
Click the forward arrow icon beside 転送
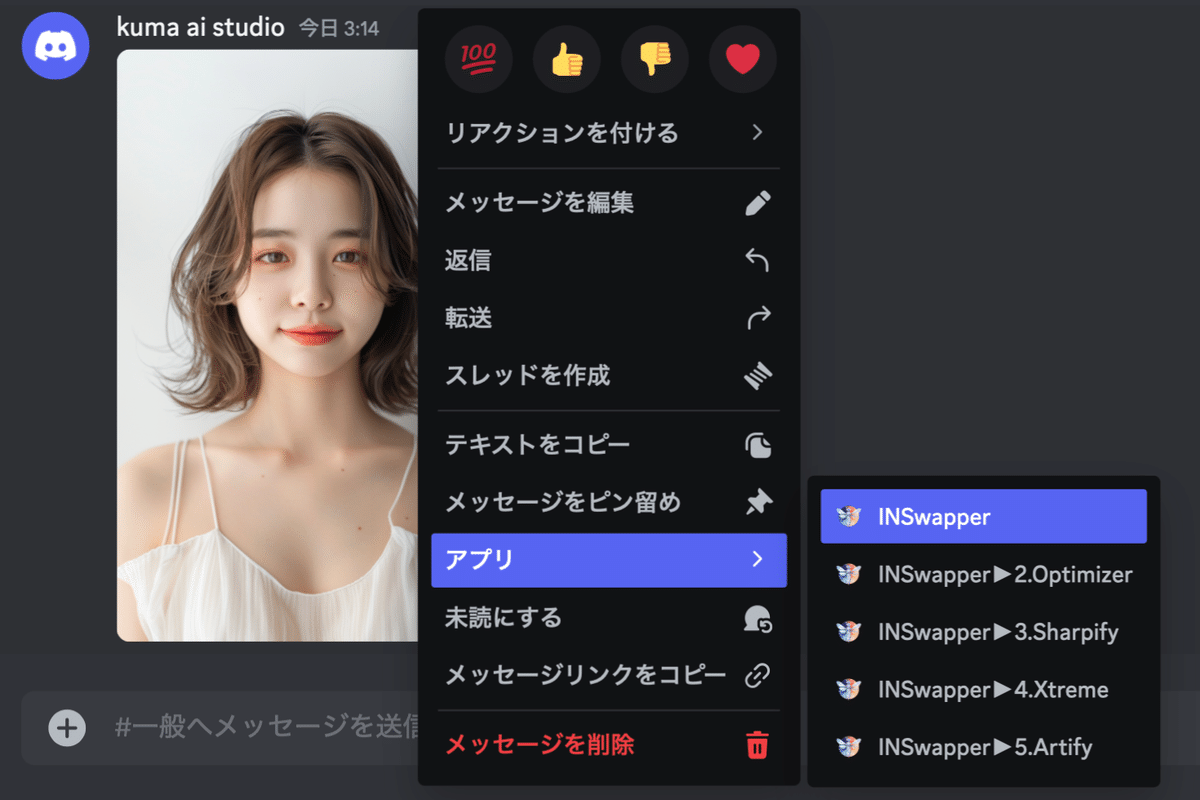[757, 318]
